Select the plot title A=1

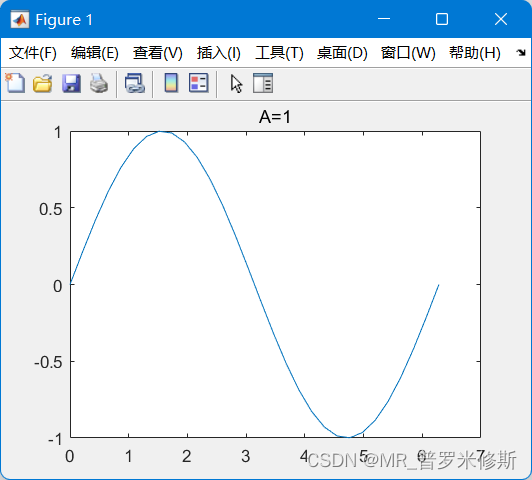(275, 117)
